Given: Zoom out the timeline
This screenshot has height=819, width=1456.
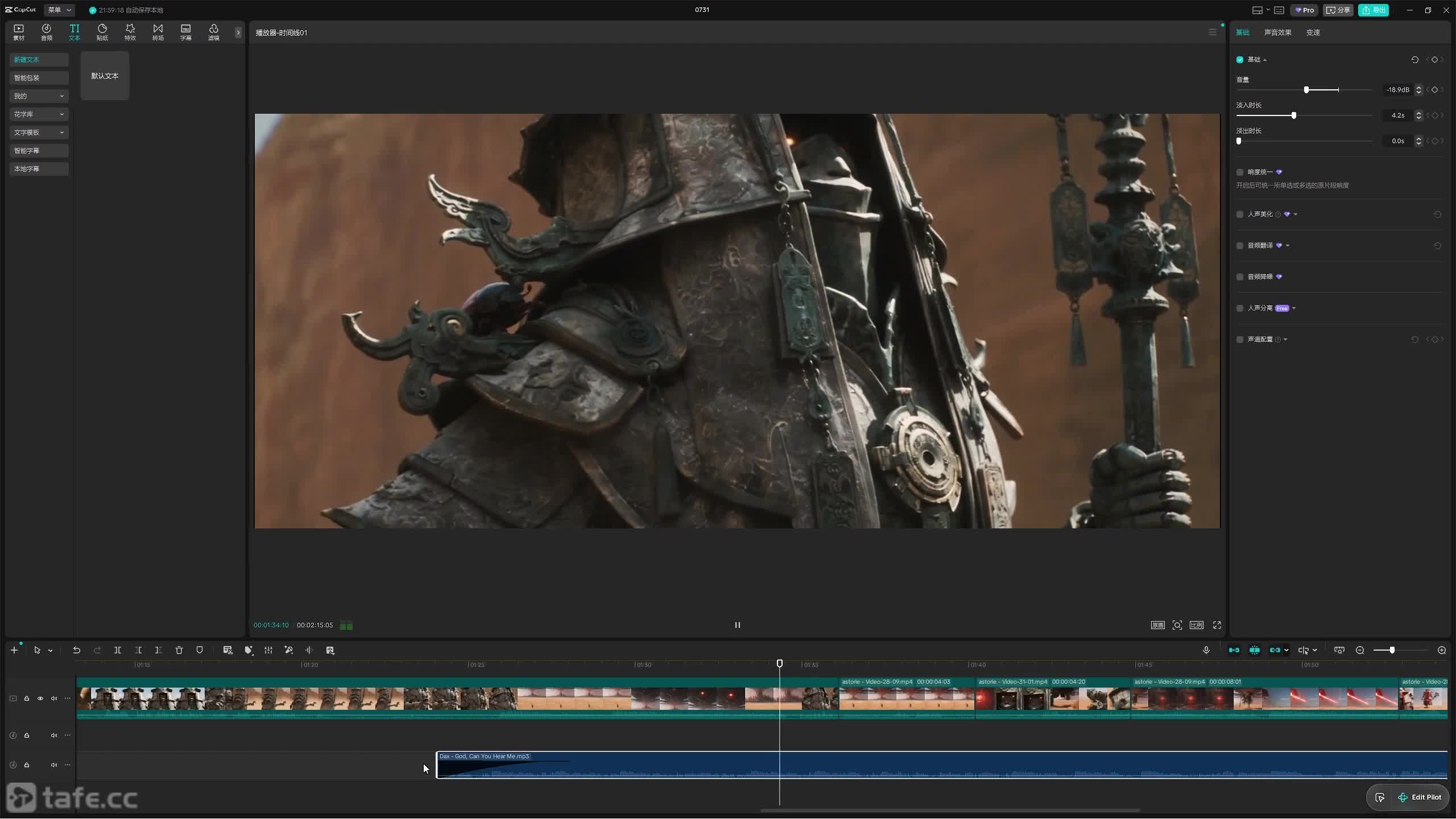Looking at the screenshot, I should click(1360, 650).
